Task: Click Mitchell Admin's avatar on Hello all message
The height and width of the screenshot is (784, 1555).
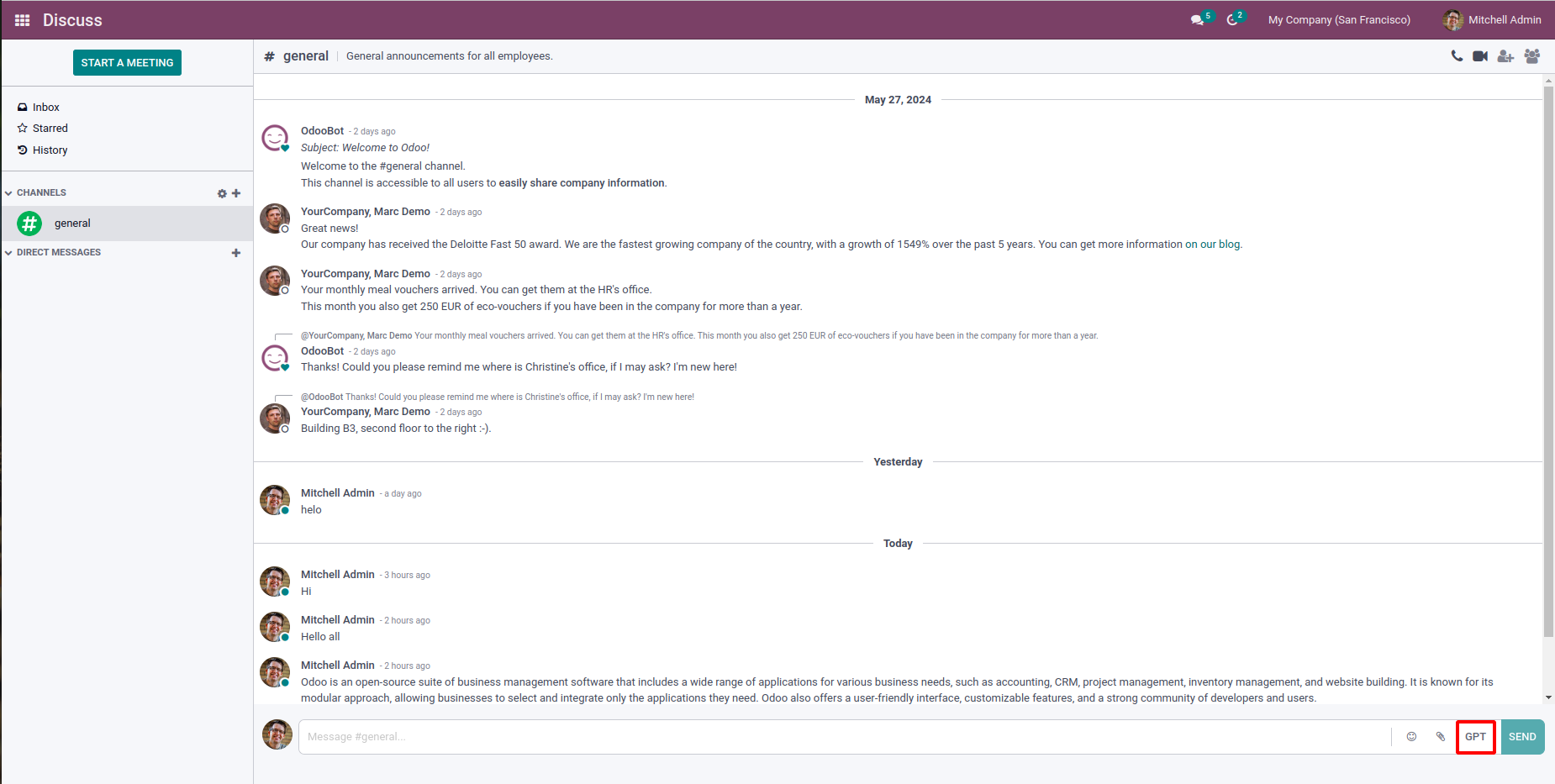Action: (275, 627)
